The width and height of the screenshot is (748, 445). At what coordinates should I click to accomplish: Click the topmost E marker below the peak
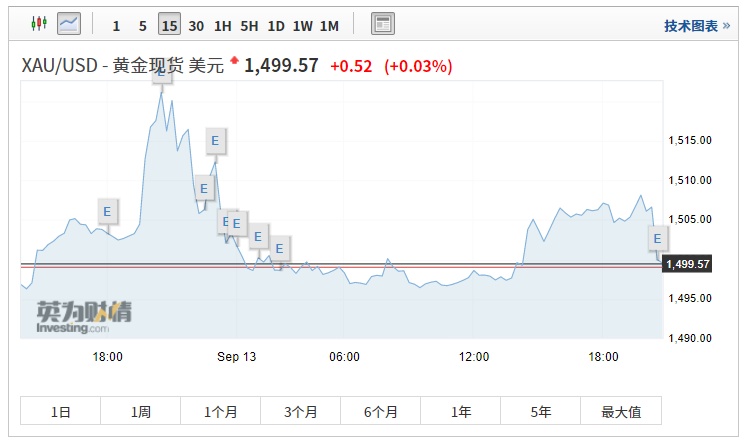coord(214,141)
